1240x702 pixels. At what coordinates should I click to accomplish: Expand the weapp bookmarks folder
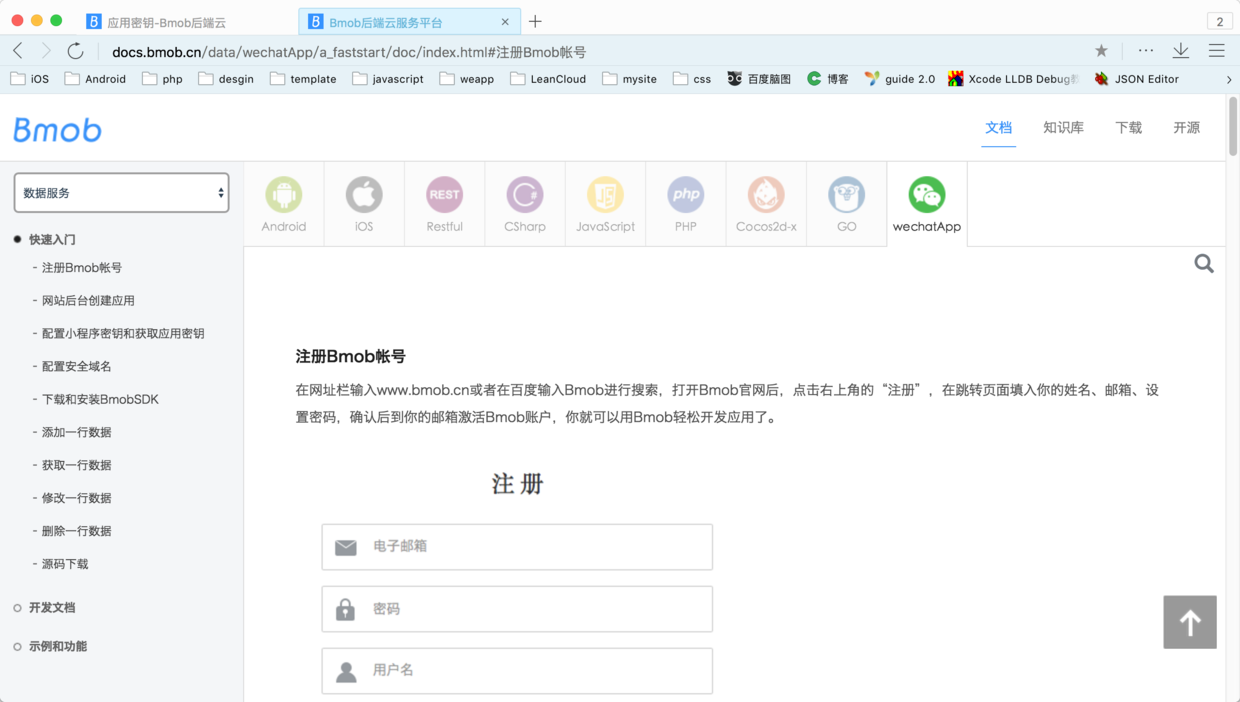(467, 79)
